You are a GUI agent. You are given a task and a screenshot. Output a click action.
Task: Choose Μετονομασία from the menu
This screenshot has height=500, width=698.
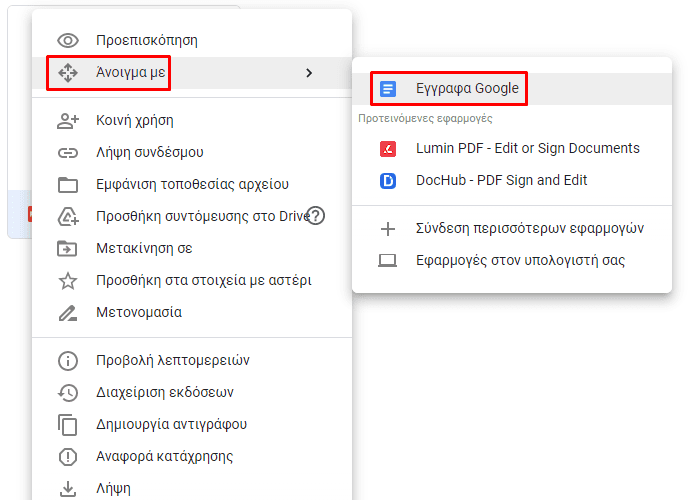(x=192, y=313)
